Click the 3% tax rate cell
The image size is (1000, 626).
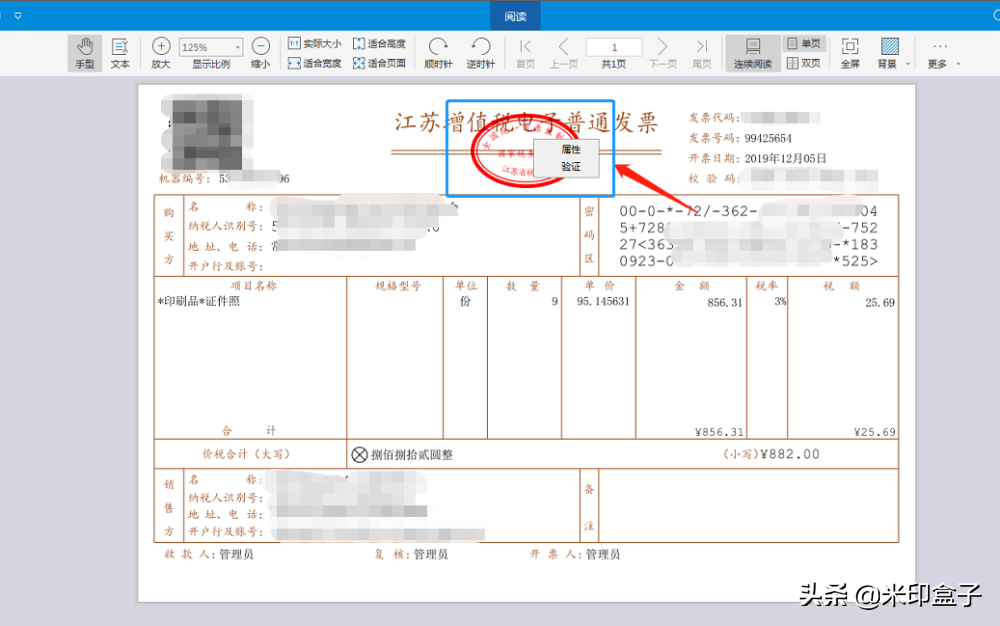point(780,302)
